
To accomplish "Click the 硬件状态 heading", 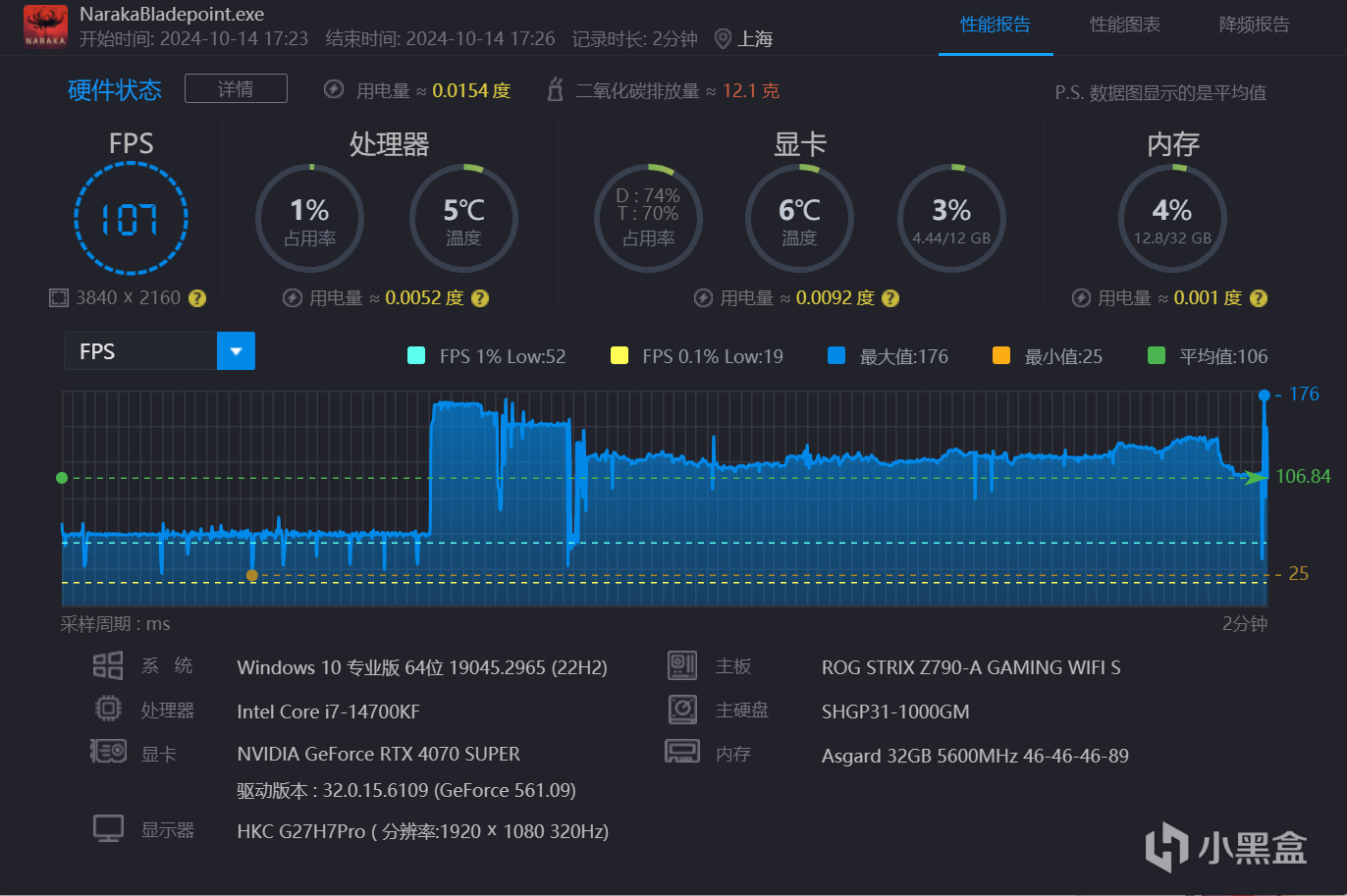I will (x=115, y=90).
